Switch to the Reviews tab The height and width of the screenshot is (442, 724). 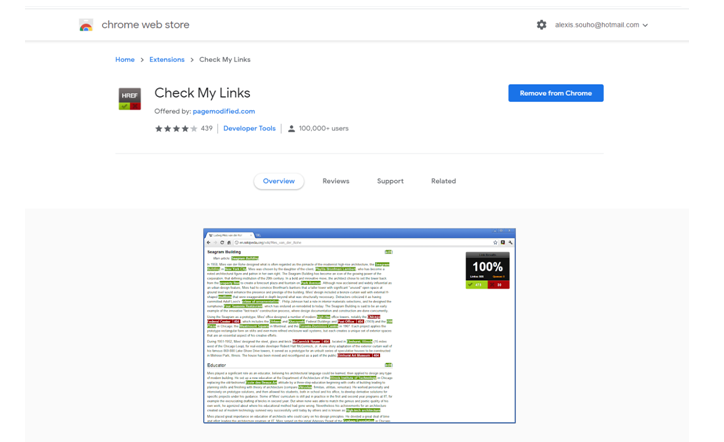pos(336,181)
